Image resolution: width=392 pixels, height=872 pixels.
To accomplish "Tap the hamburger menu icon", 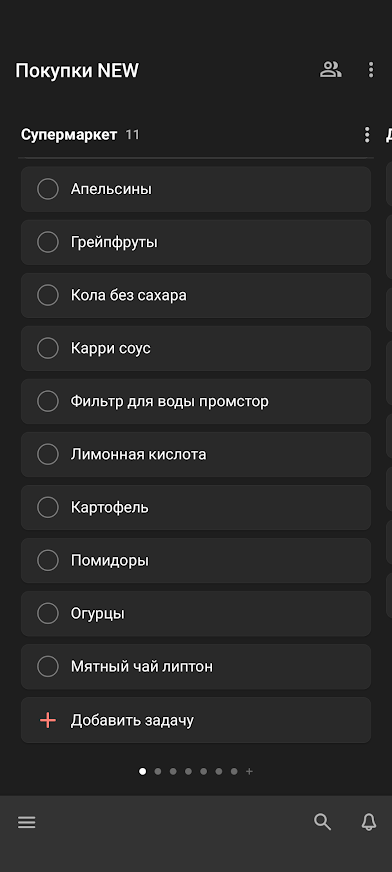I will pos(27,823).
